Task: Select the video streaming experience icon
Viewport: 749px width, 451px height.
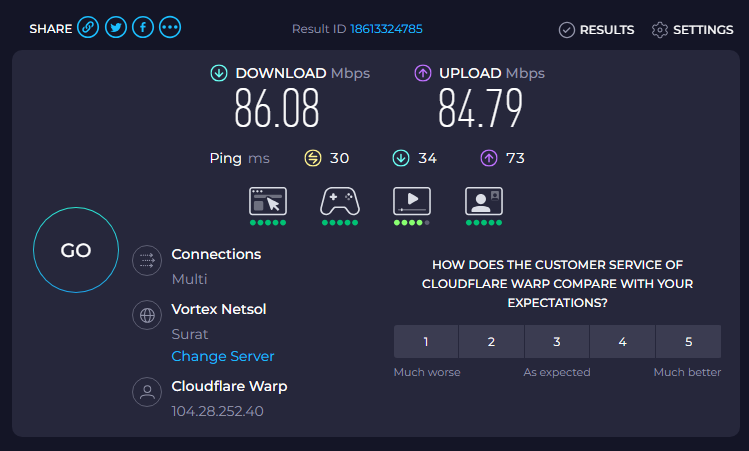Action: pos(412,201)
